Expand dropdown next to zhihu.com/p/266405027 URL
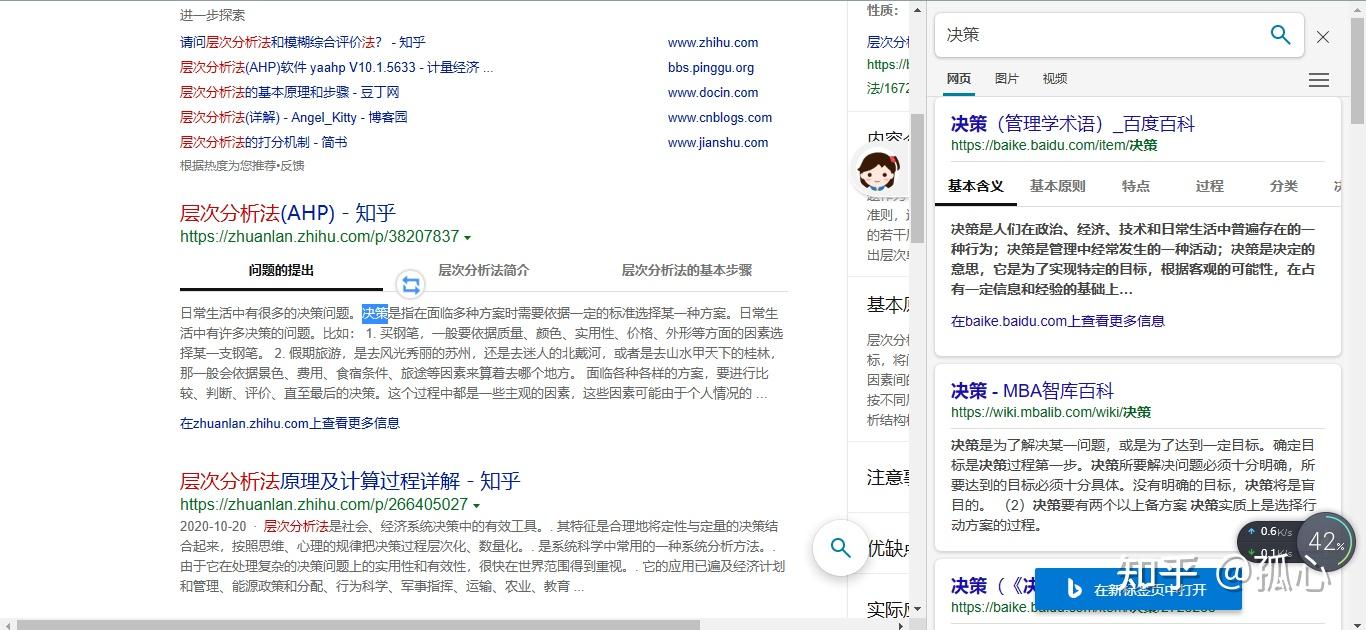This screenshot has height=630, width=1366. tap(477, 506)
